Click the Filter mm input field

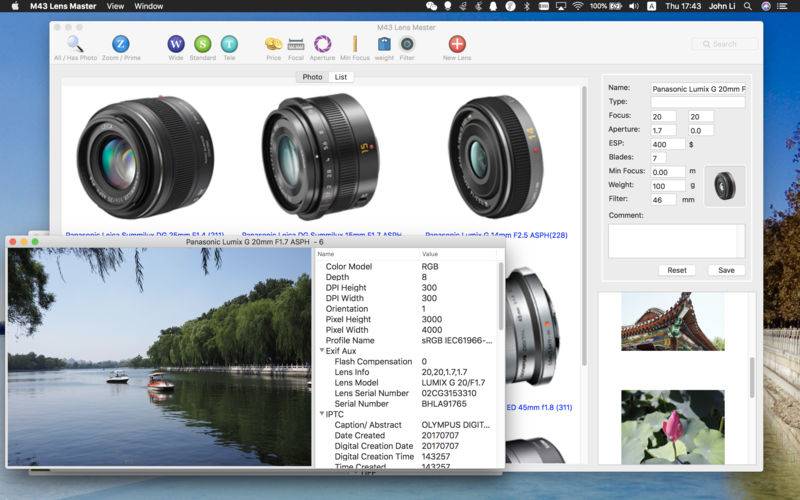[x=663, y=199]
